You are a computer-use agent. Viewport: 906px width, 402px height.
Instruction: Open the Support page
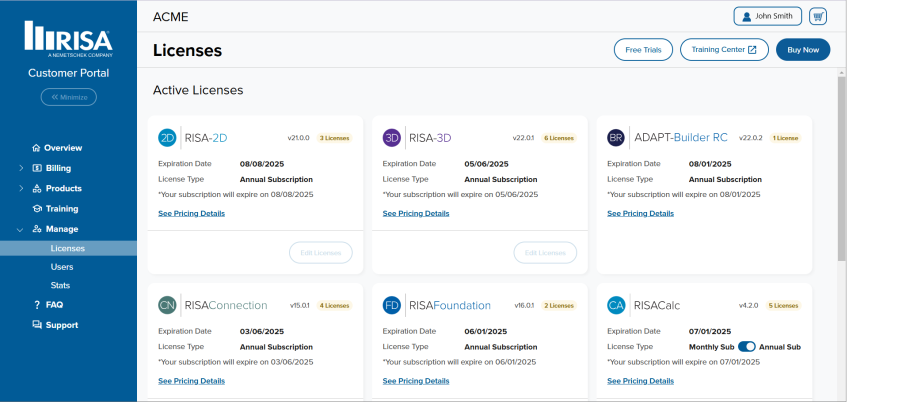click(x=62, y=325)
